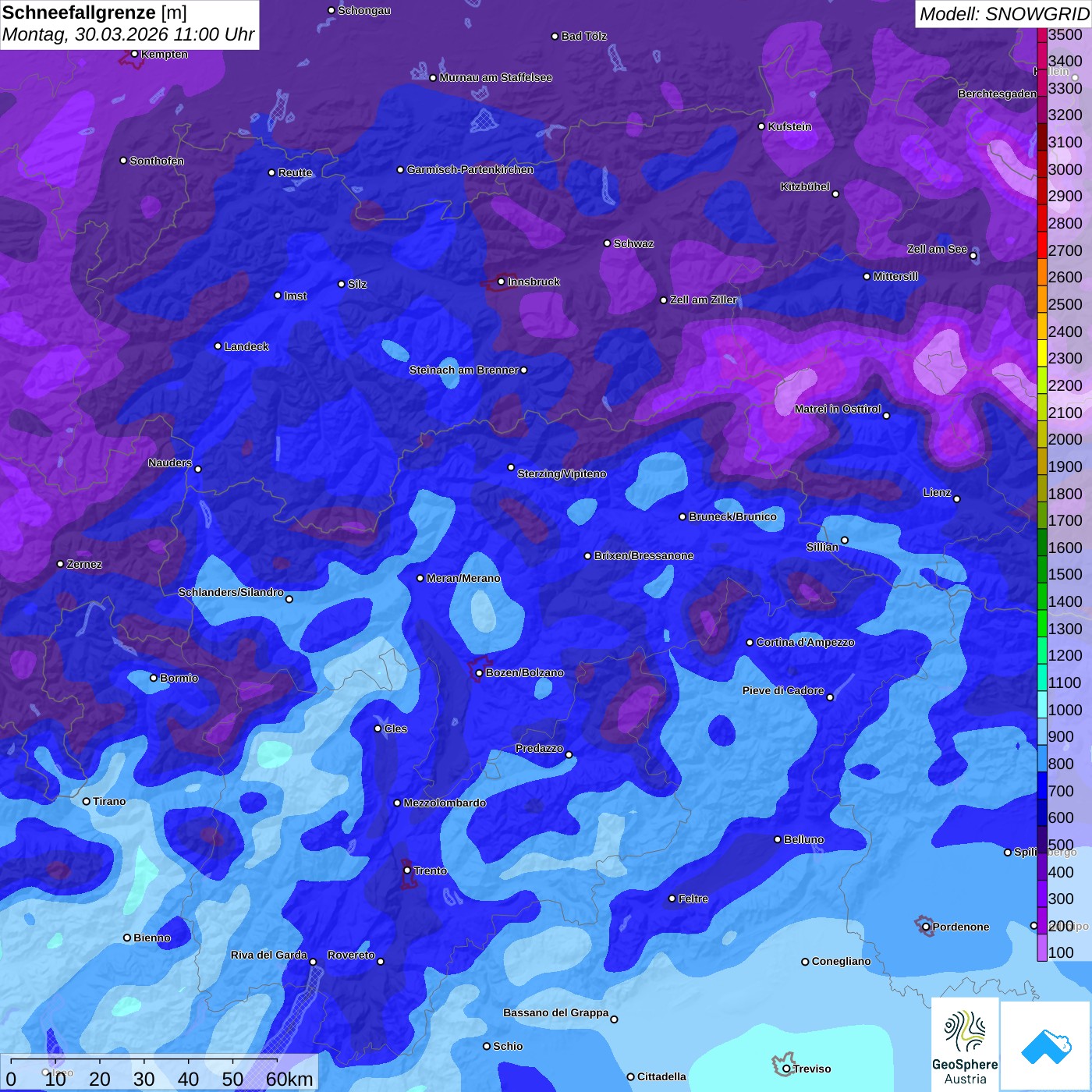Viewport: 1092px width, 1092px height.
Task: Click the Pieve di Cadore label
Action: pos(783,690)
